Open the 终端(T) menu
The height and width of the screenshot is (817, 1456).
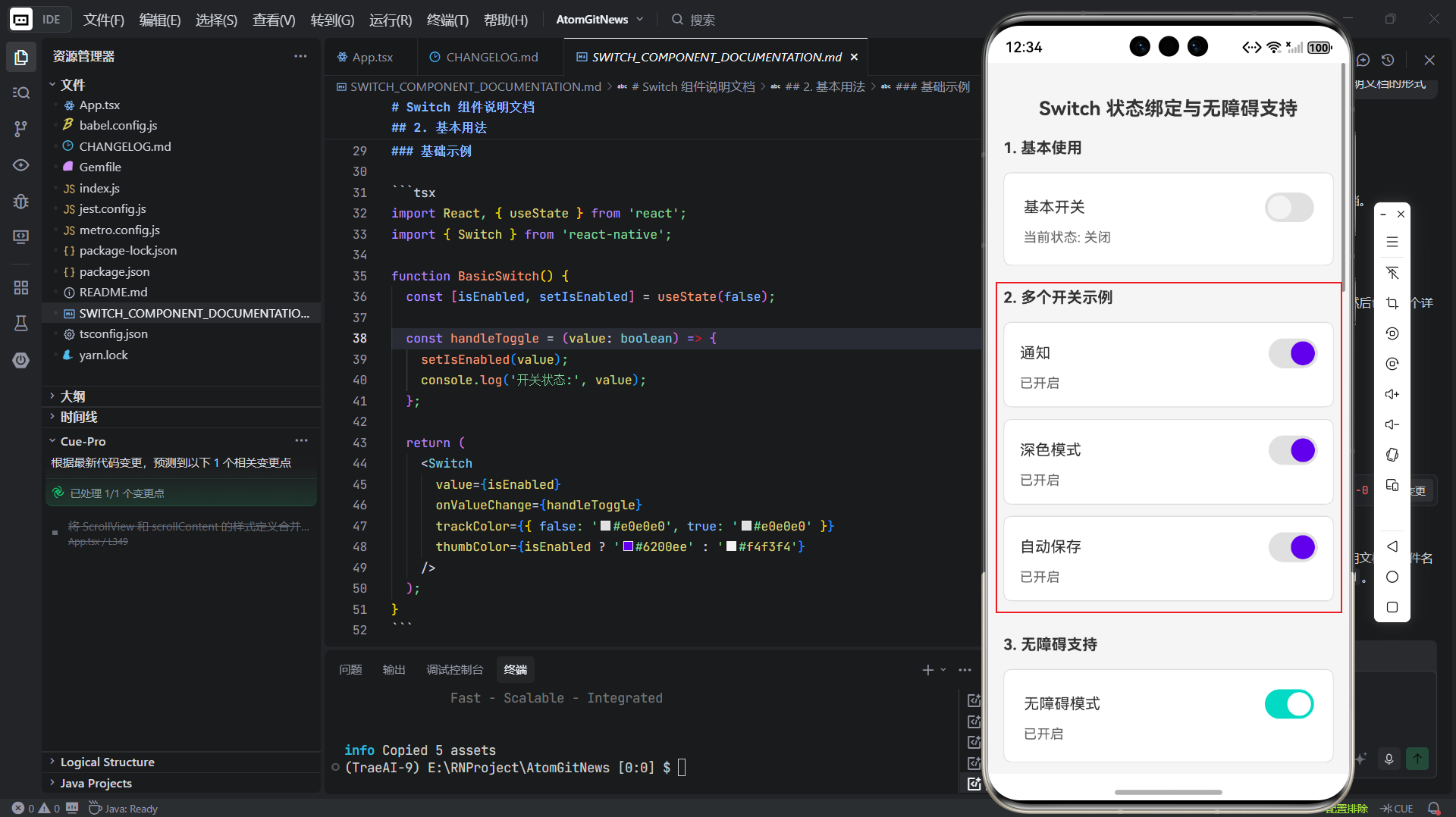447,20
